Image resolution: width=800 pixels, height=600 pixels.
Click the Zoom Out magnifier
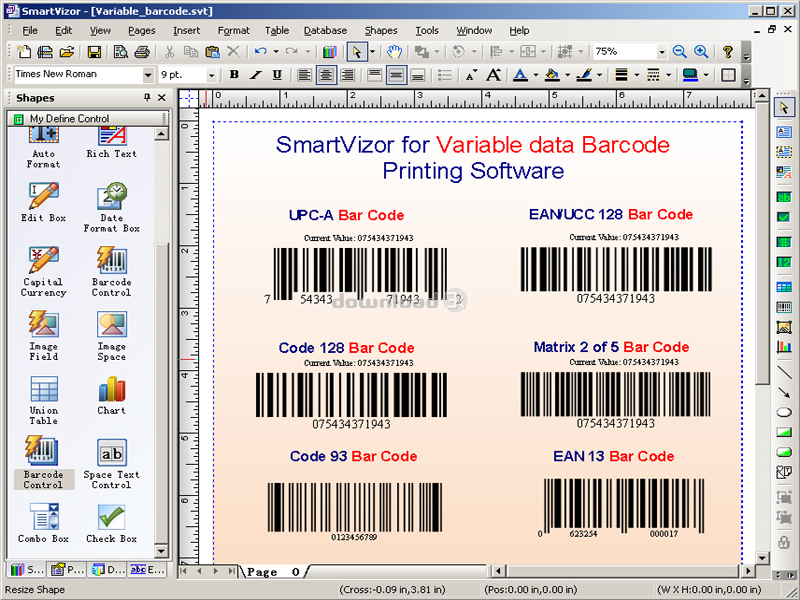point(679,52)
